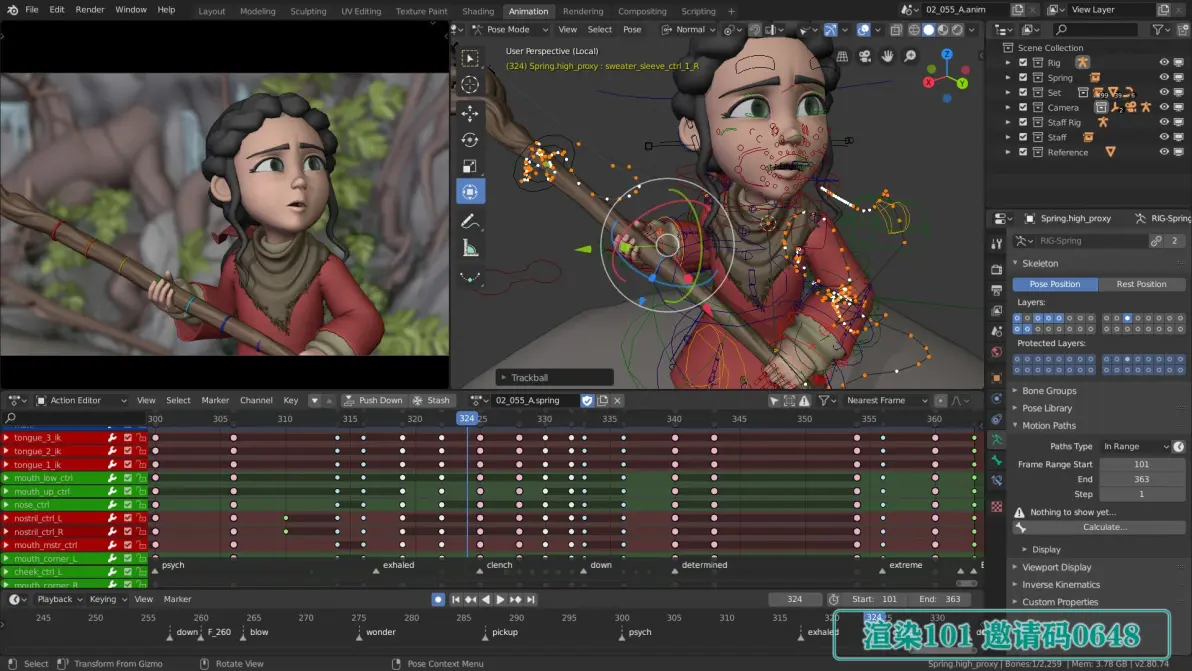Screen dimensions: 1192x671
Task: Toggle the tongue_3_ik channel mute checkbox
Action: (x=128, y=438)
